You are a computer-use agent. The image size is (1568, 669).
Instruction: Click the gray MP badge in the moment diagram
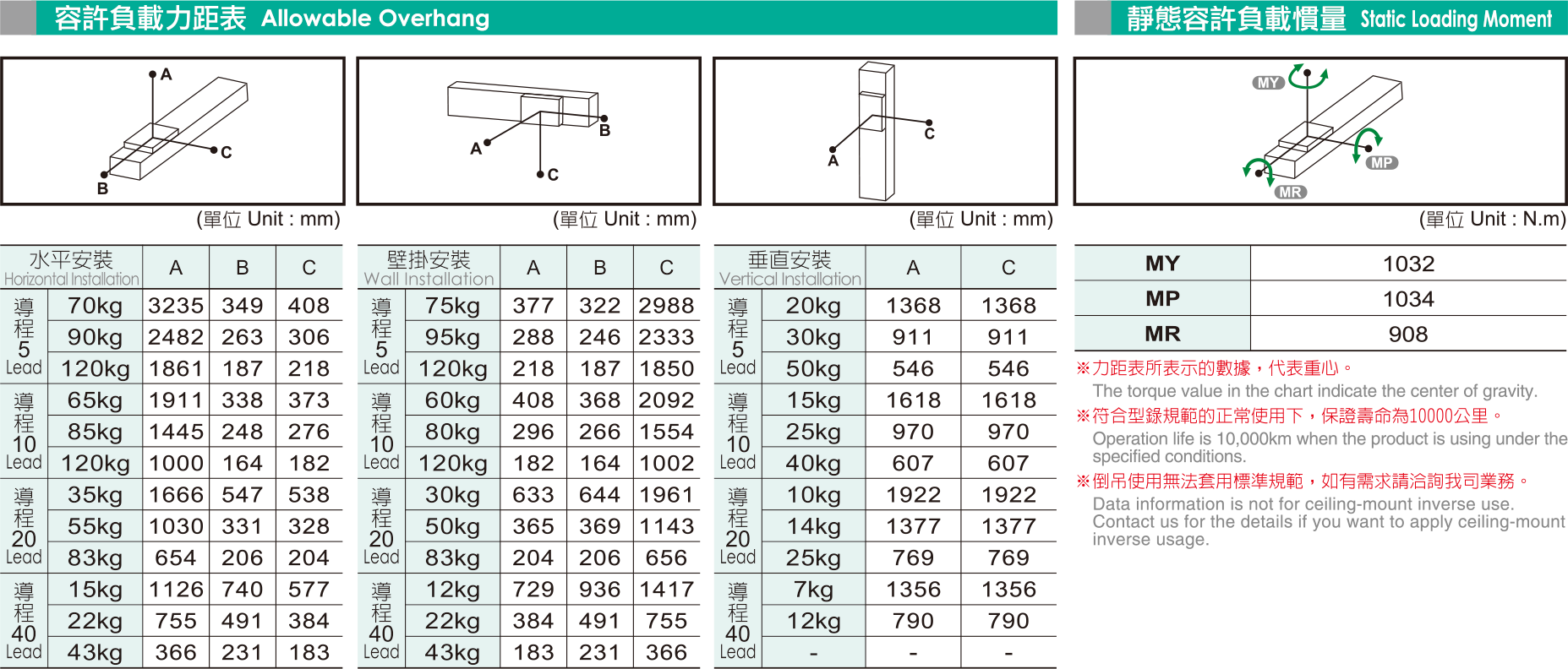[1381, 163]
